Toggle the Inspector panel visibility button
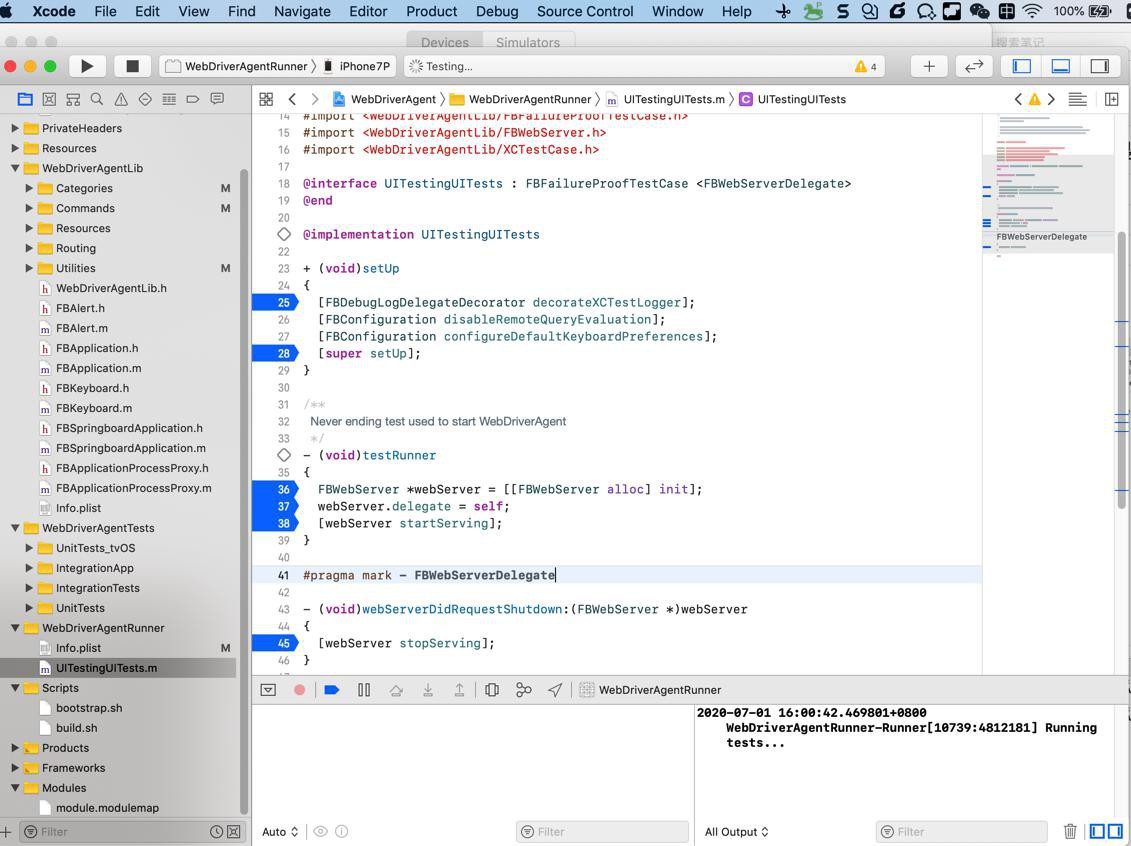 (x=1100, y=66)
